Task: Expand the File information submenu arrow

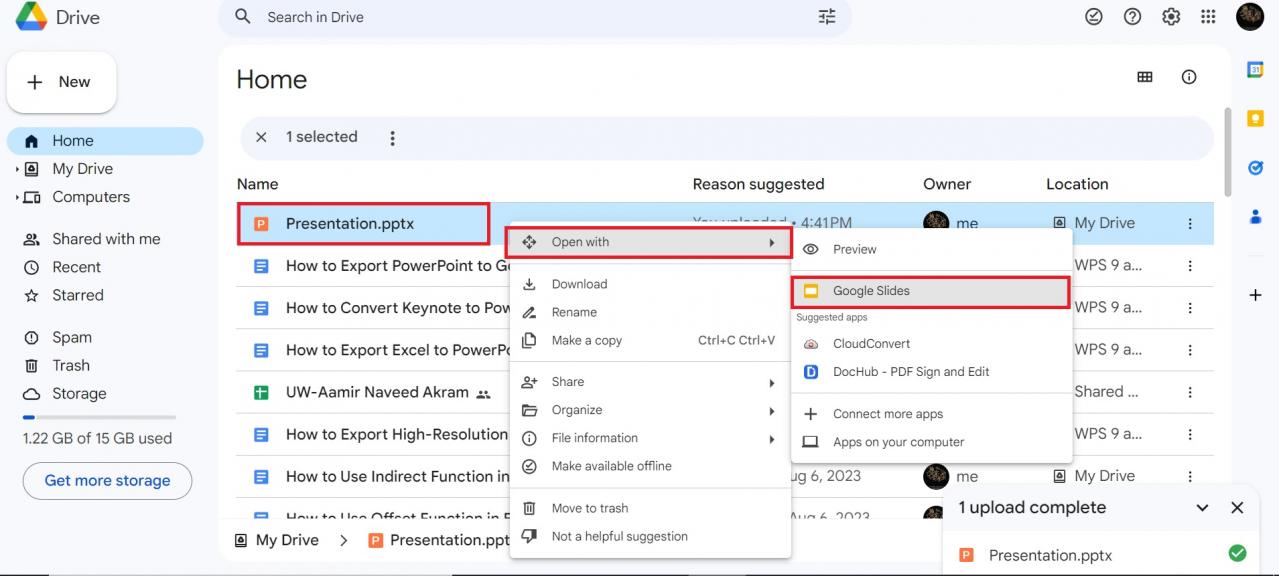Action: coord(772,438)
